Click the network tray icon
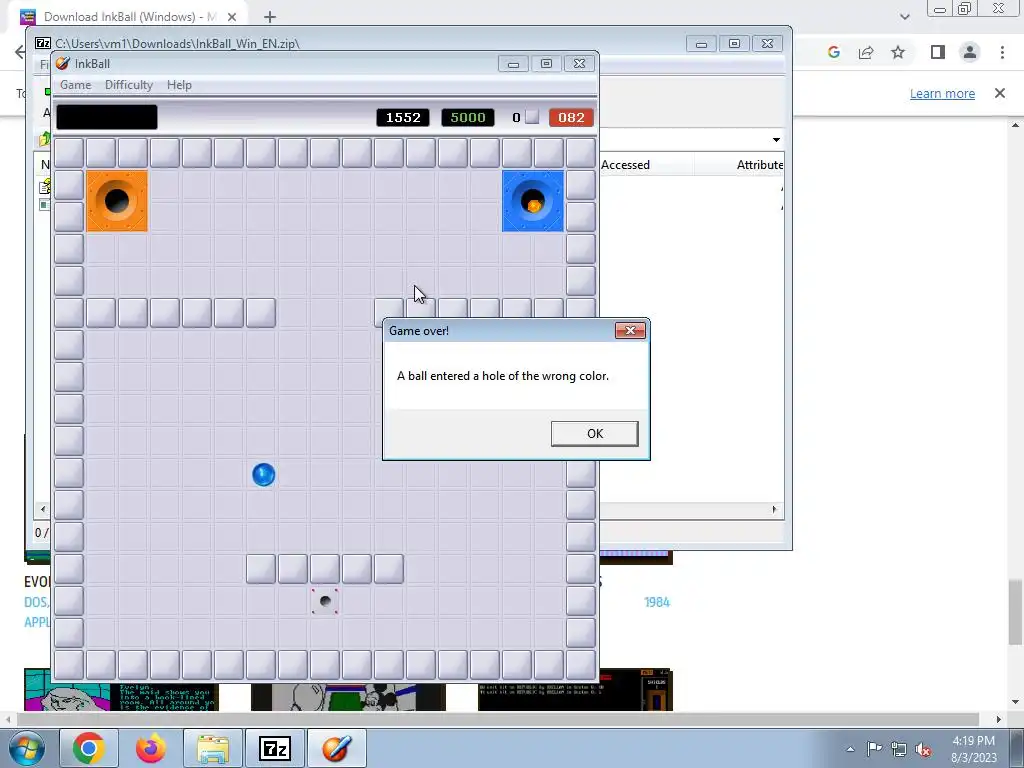Viewport: 1024px width, 768px height. pyautogui.click(x=899, y=749)
